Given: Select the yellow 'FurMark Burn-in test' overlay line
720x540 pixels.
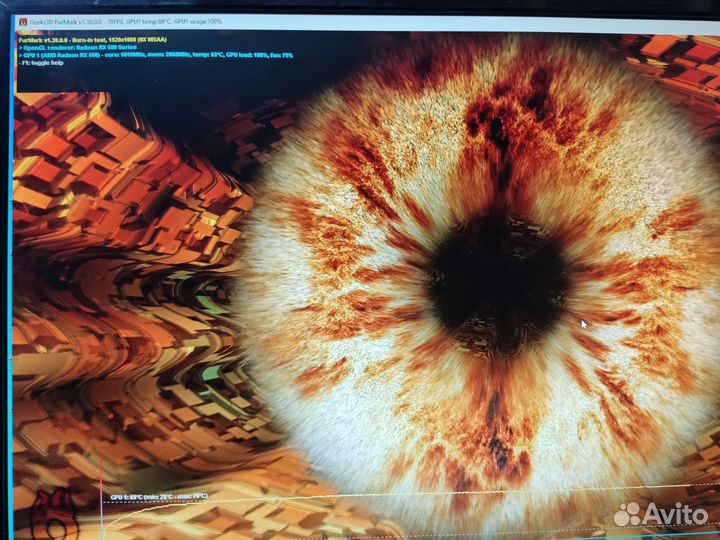Looking at the screenshot, I should (x=93, y=40).
